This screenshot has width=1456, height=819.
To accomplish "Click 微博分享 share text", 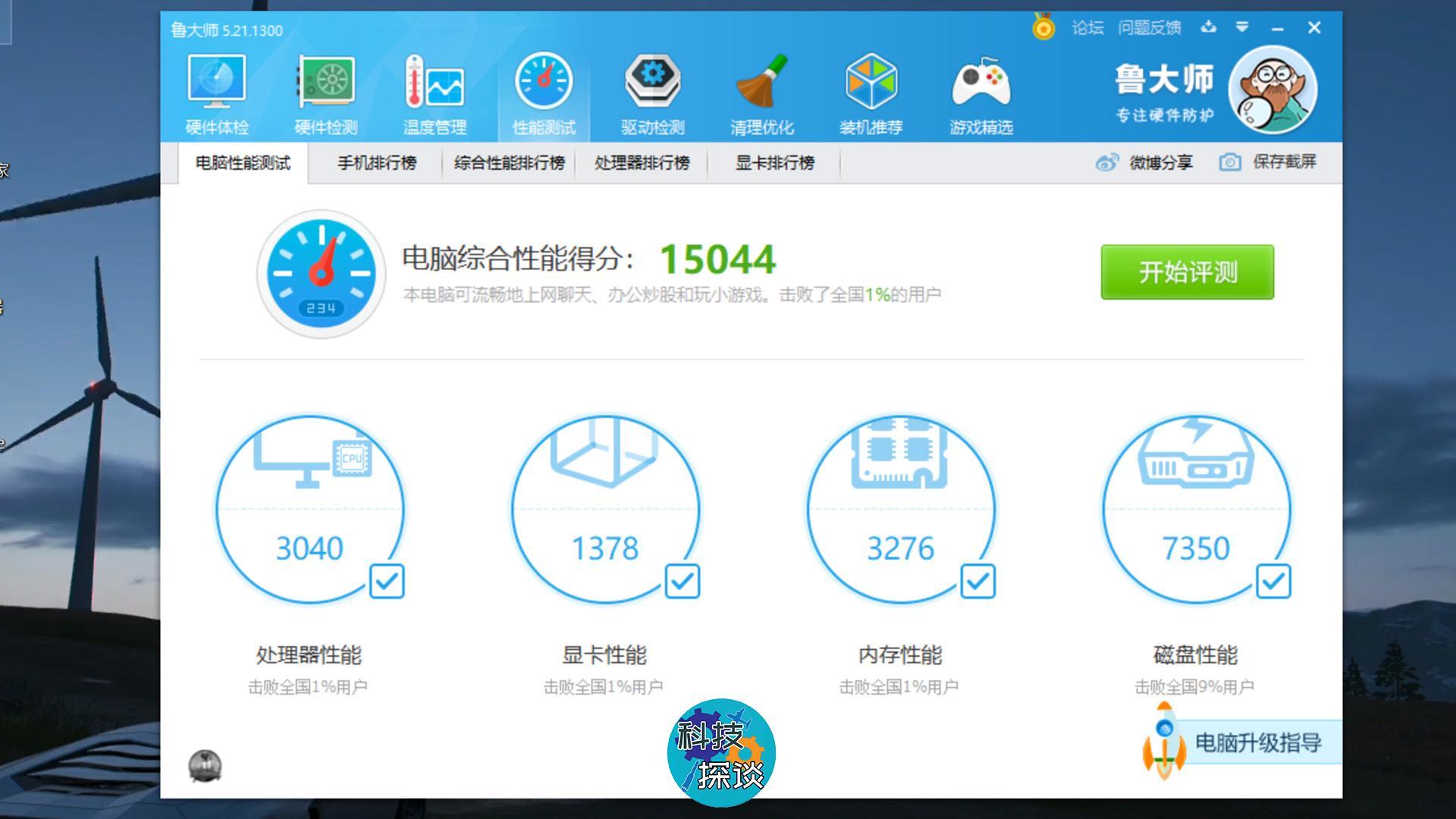I will pos(1161,162).
